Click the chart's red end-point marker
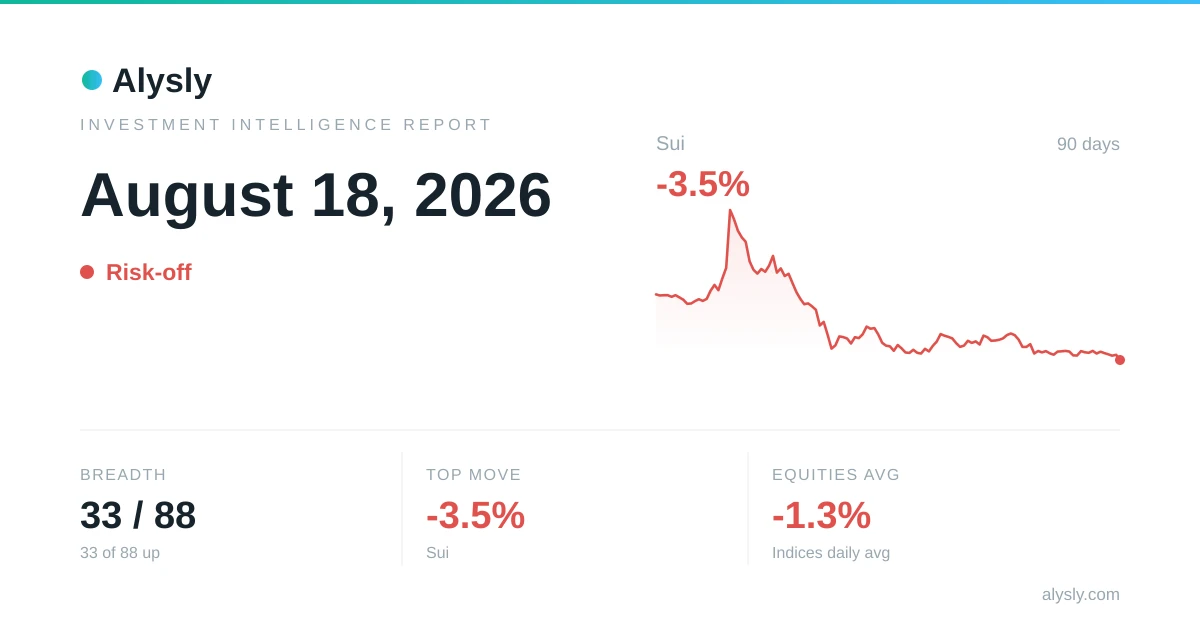Viewport: 1200px width, 630px height. pyautogui.click(x=1120, y=360)
